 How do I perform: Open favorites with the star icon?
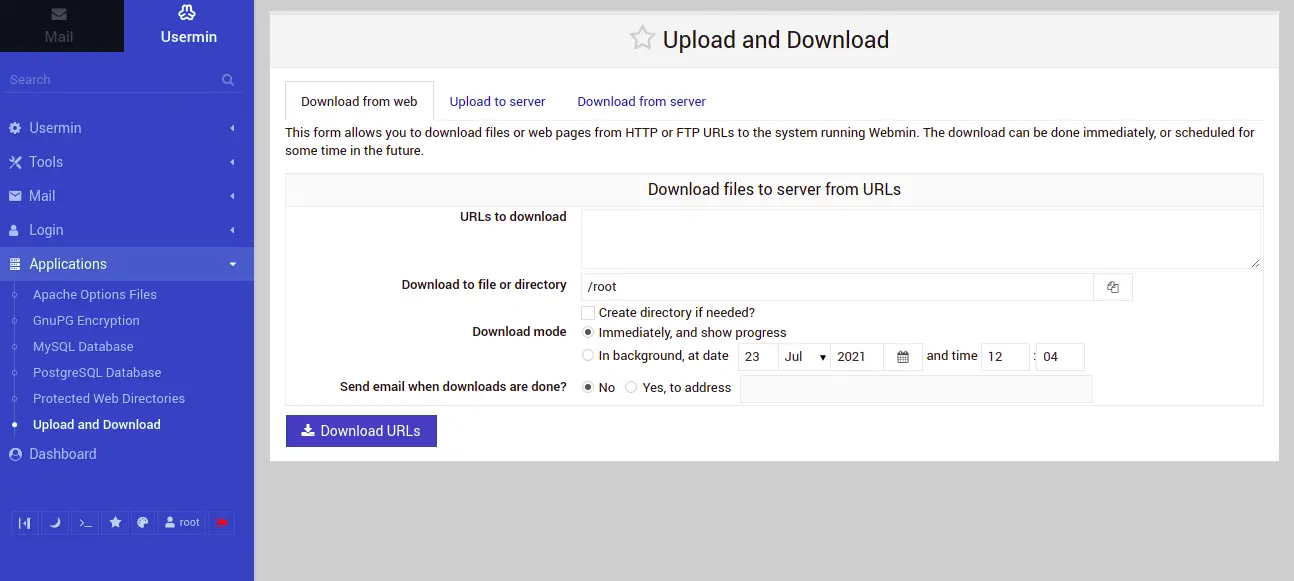115,522
